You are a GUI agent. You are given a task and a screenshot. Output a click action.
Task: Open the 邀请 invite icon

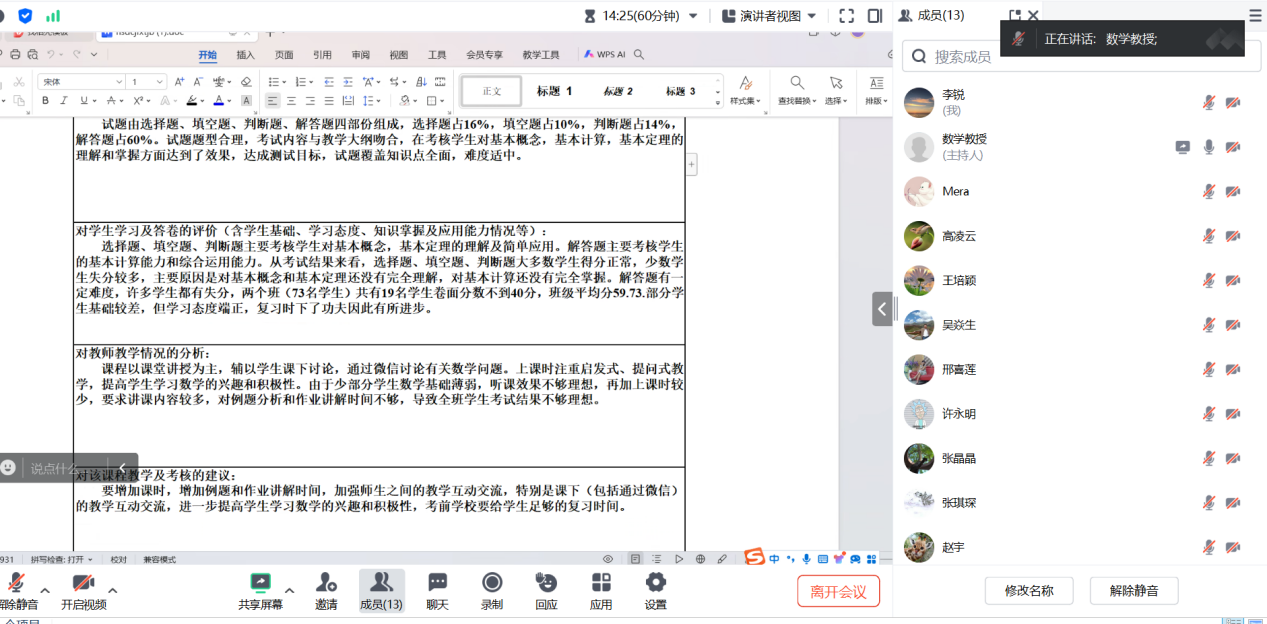[x=326, y=583]
